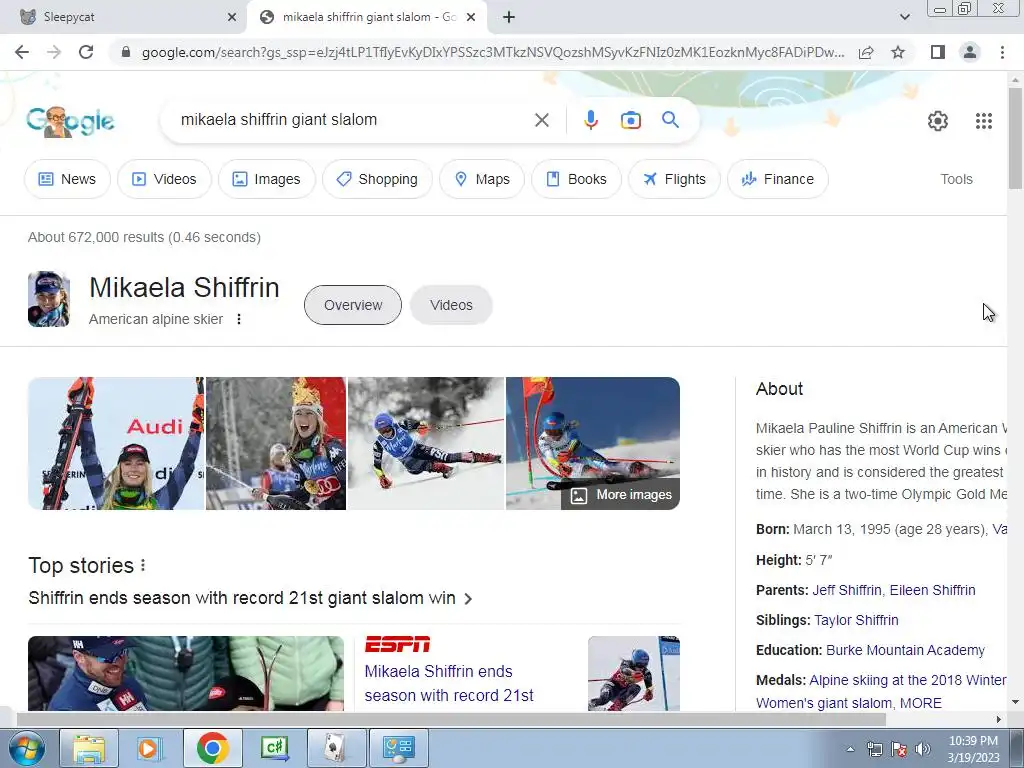Search by image with the camera icon
Screen dimensions: 1024x768
(x=630, y=120)
